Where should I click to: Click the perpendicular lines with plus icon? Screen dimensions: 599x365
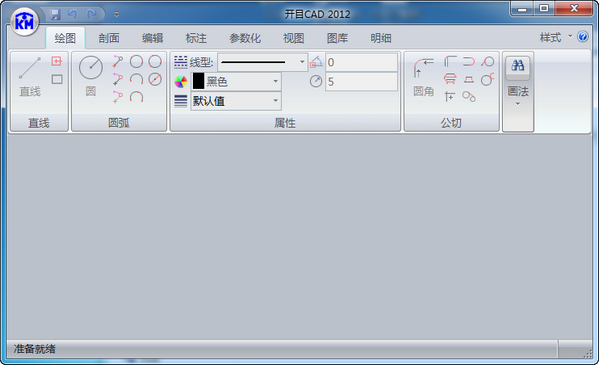[x=450, y=97]
